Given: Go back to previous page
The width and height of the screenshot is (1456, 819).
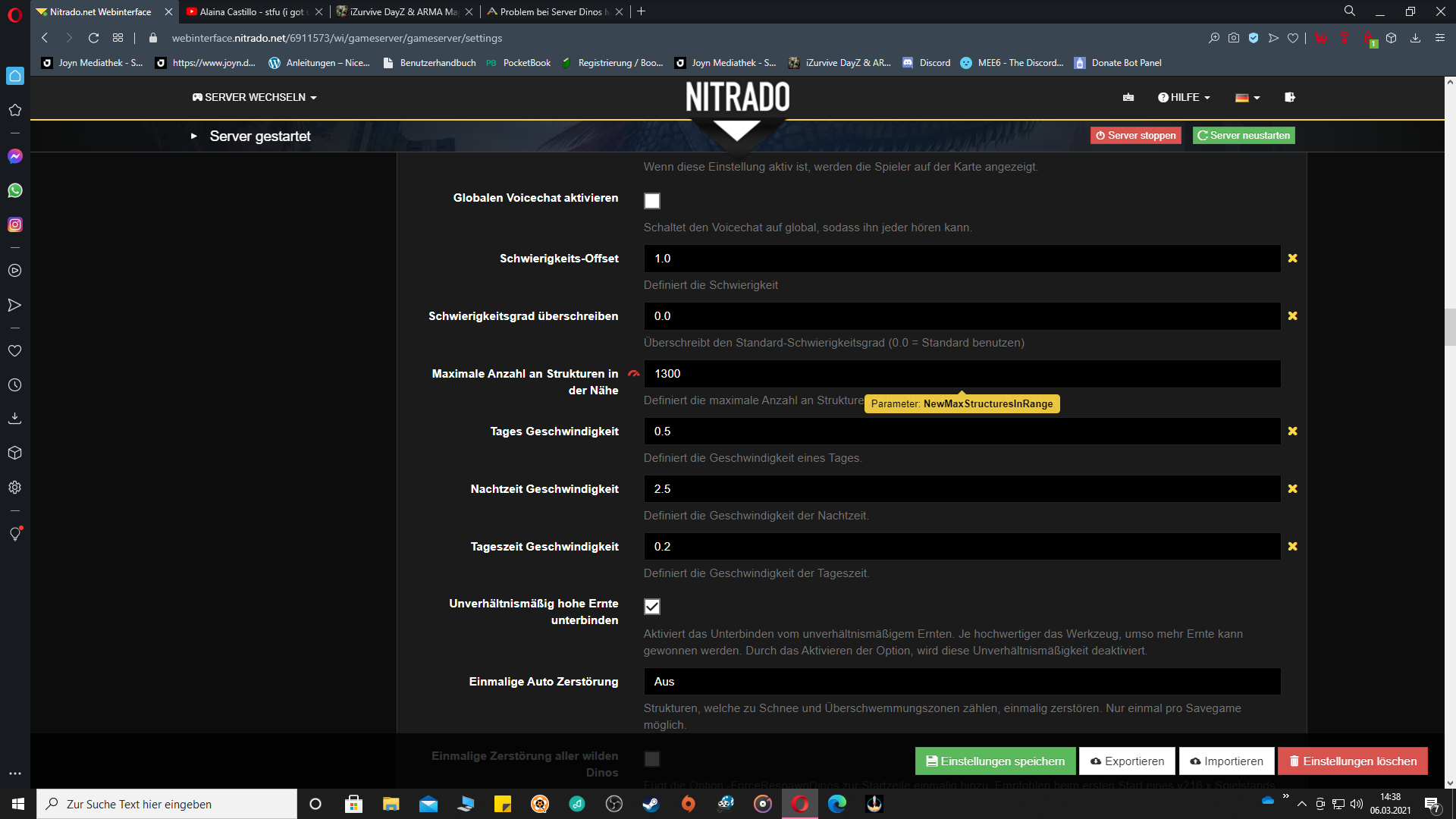Looking at the screenshot, I should coord(45,38).
